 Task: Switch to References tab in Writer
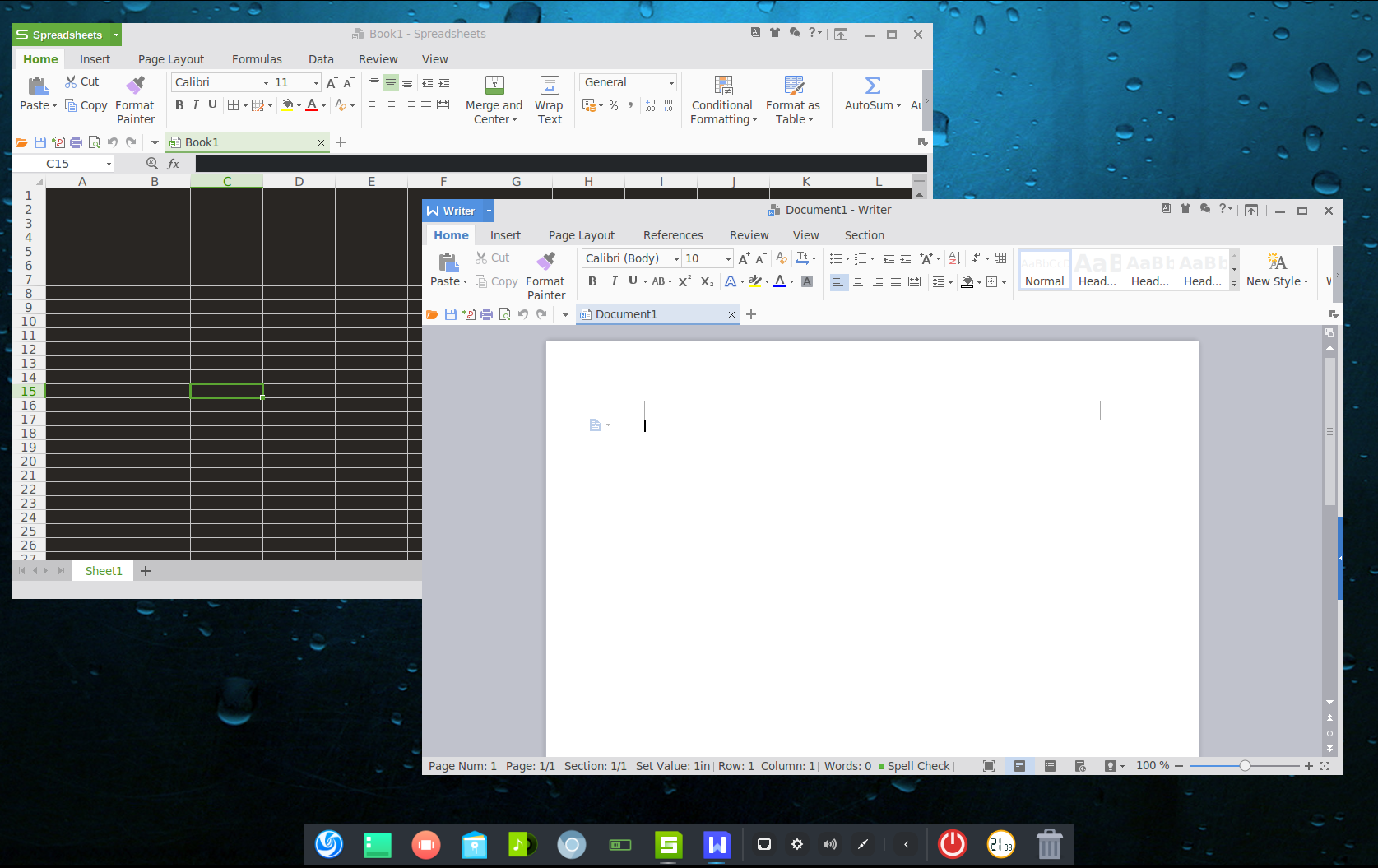tap(672, 235)
